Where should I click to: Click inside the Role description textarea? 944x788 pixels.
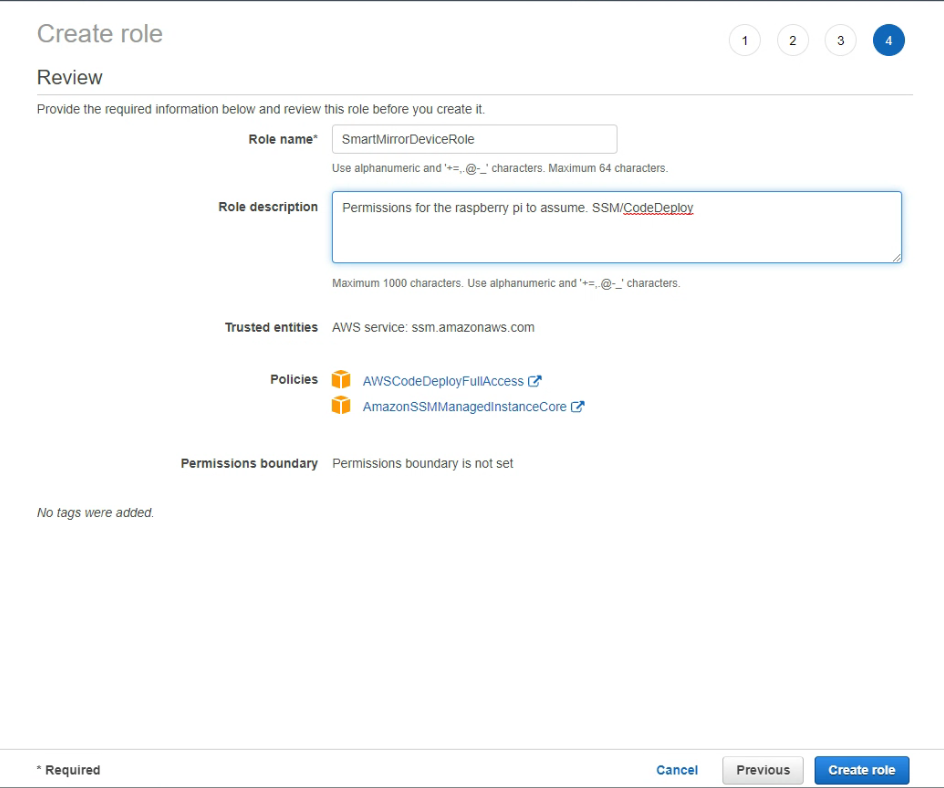616,227
